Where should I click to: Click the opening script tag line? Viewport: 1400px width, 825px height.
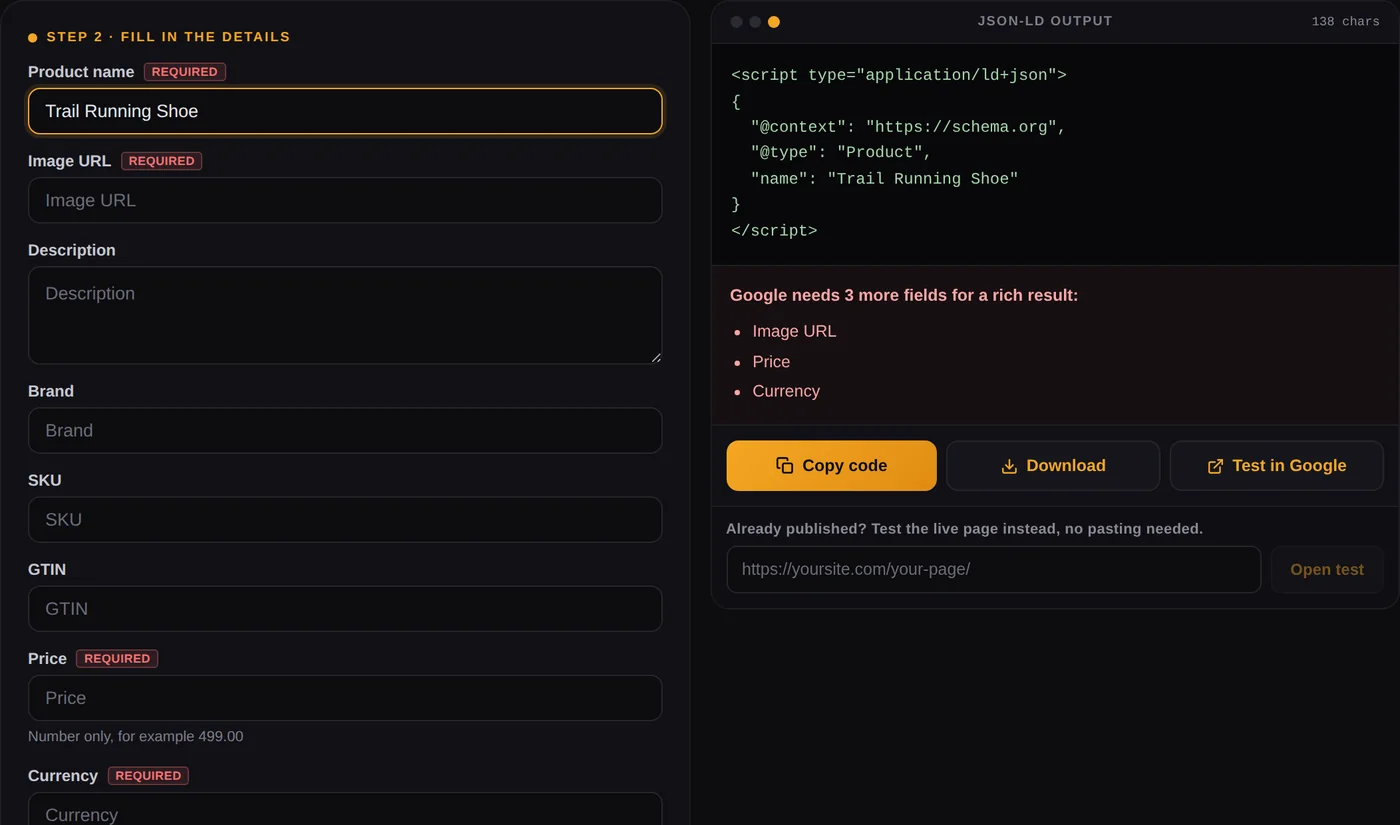pos(899,75)
